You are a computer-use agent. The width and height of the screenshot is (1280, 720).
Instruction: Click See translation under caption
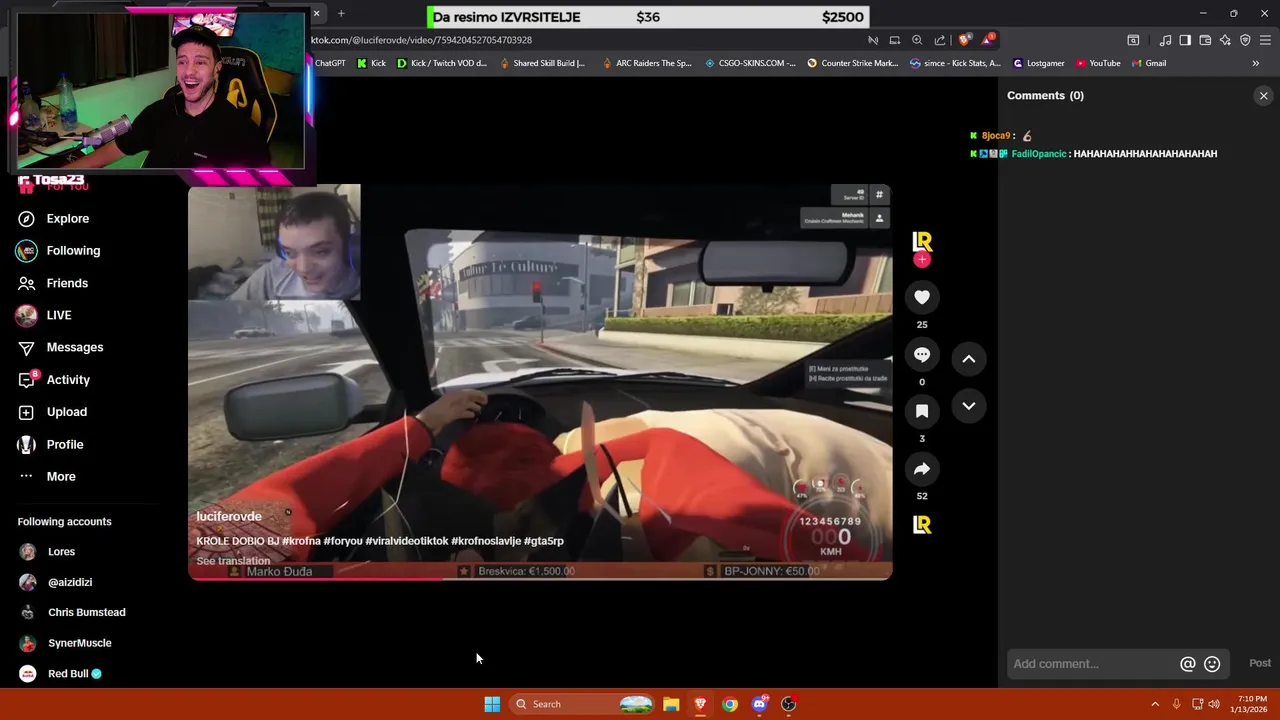233,561
